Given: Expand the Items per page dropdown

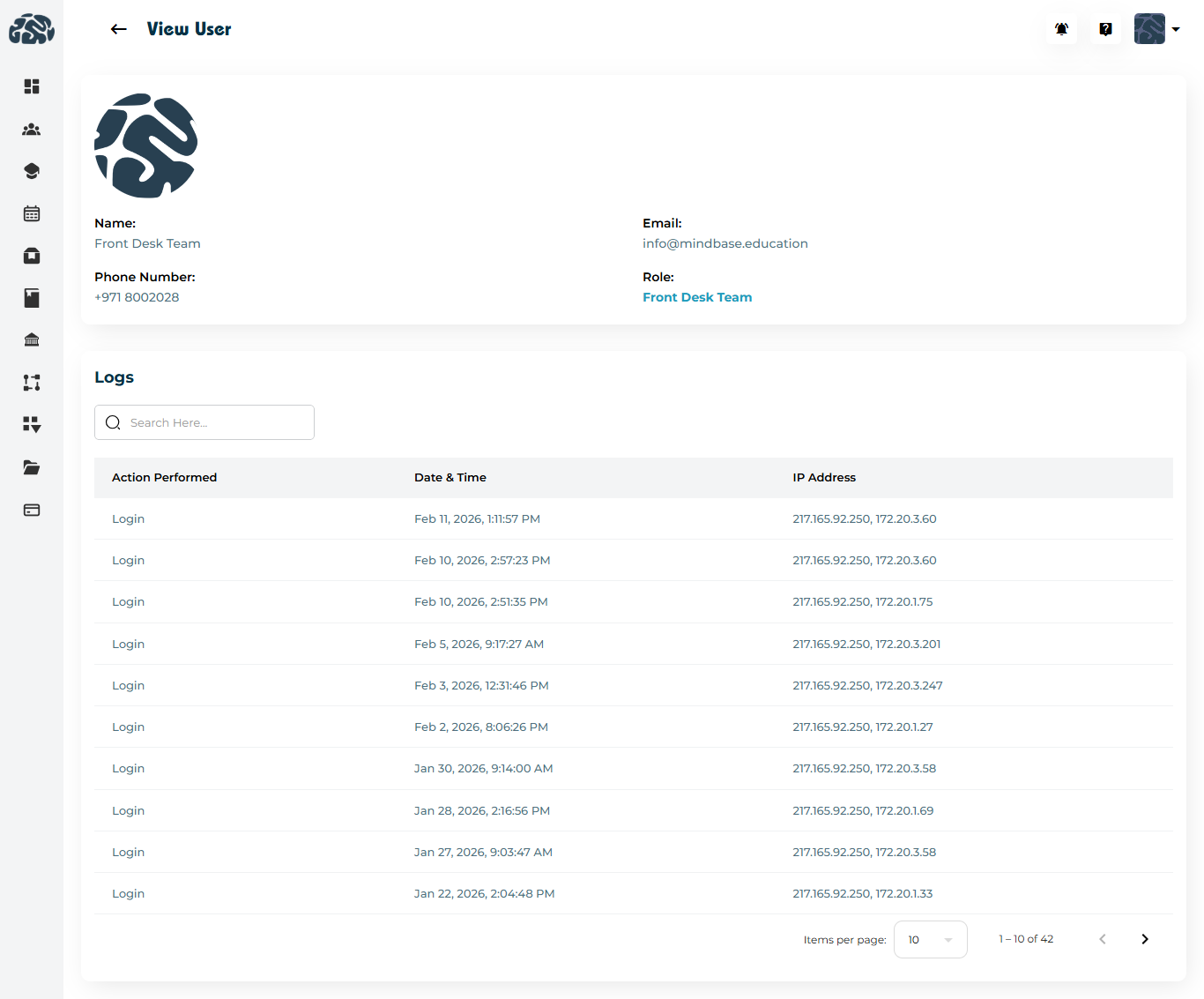Looking at the screenshot, I should point(930,939).
